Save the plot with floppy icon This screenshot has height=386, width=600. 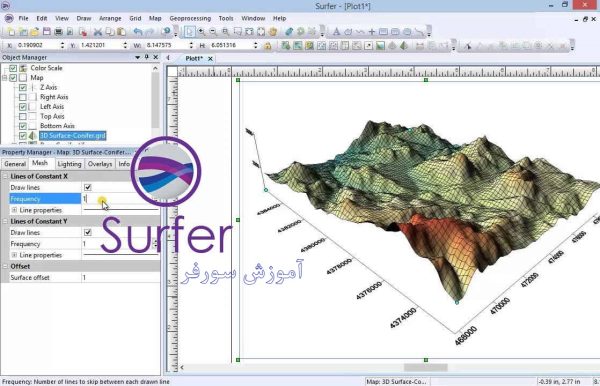pyautogui.click(x=47, y=32)
